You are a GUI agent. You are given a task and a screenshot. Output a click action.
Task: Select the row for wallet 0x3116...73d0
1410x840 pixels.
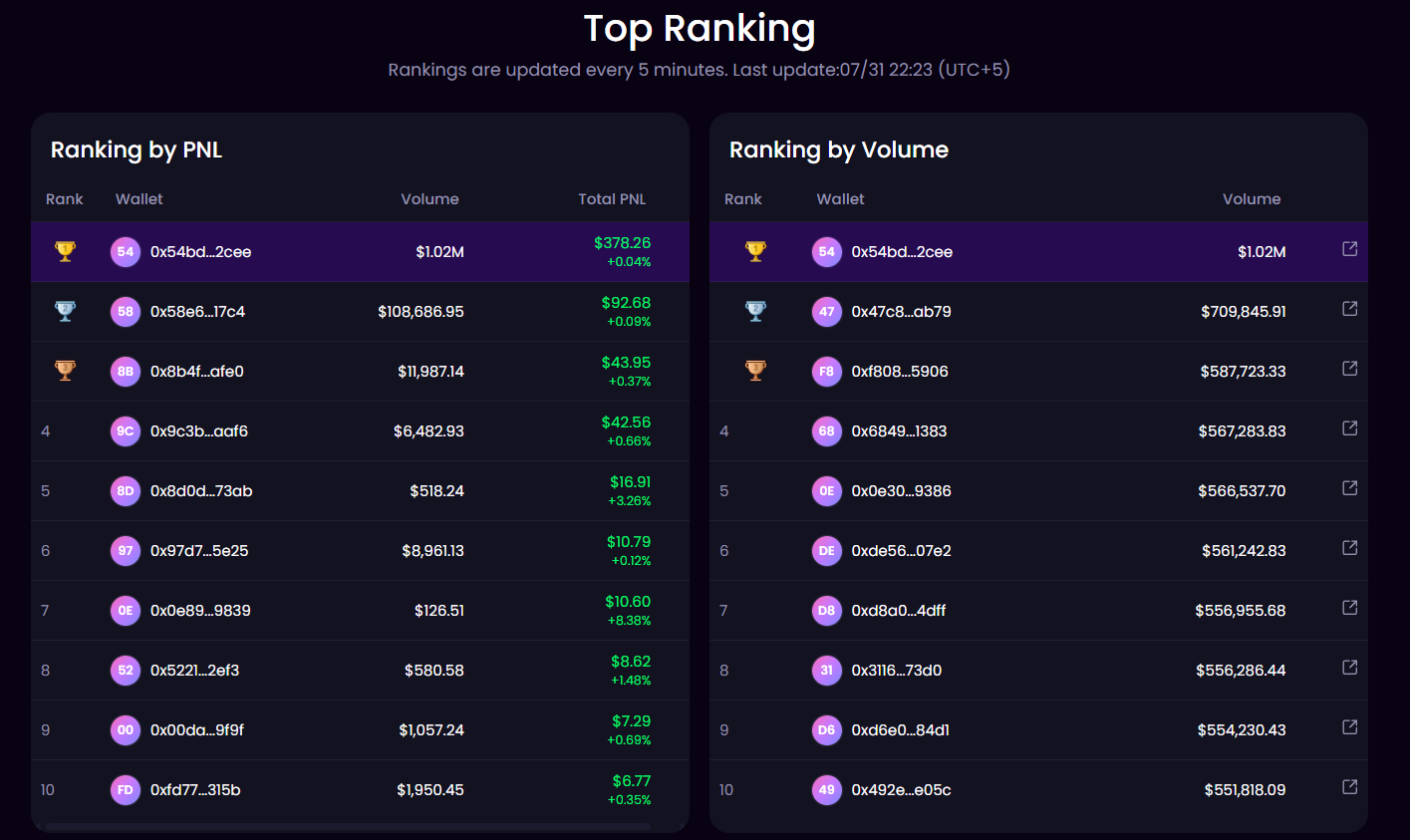[x=1038, y=671]
